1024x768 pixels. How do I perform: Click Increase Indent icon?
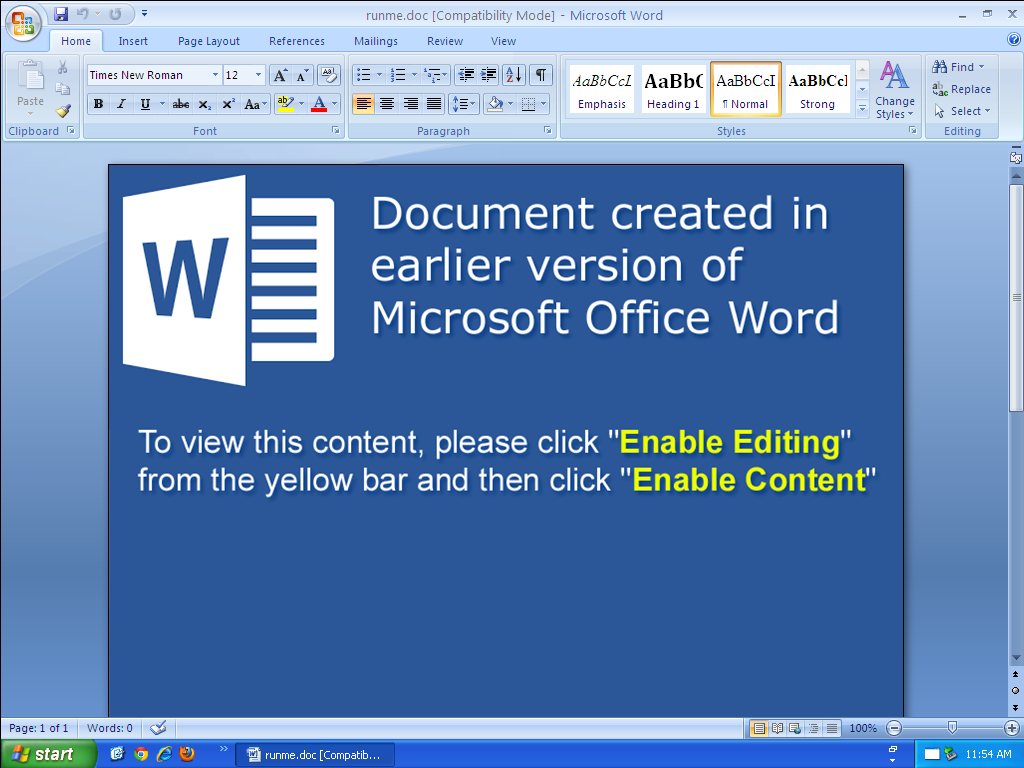[x=488, y=75]
